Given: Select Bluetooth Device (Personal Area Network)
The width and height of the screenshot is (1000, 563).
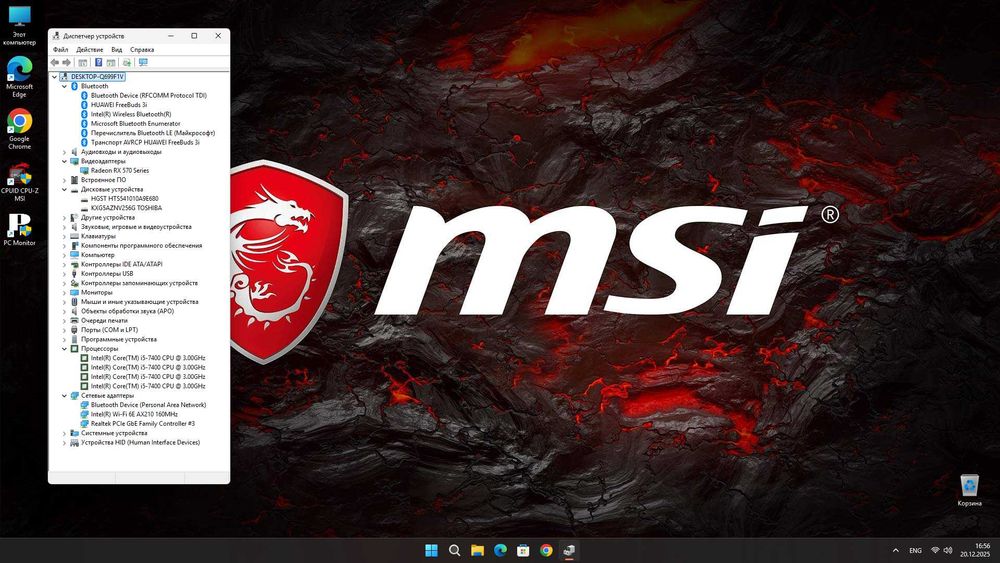Looking at the screenshot, I should tap(148, 405).
